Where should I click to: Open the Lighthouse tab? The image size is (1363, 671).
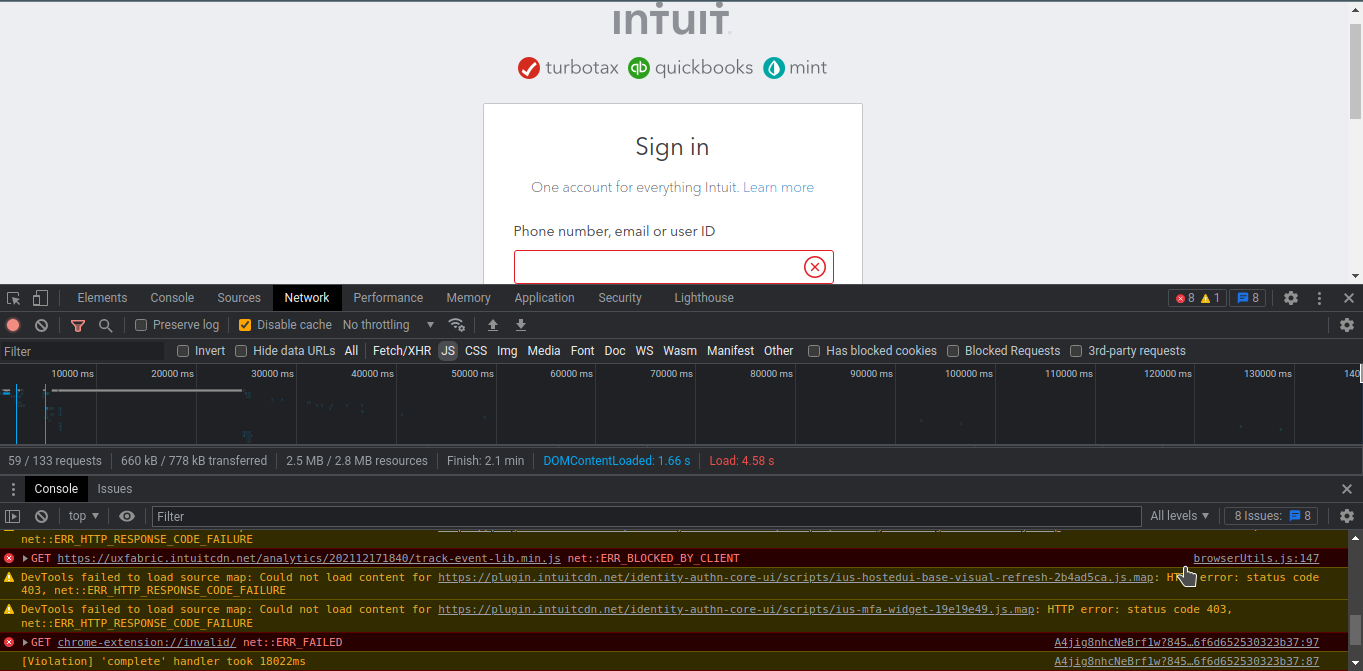coord(704,298)
